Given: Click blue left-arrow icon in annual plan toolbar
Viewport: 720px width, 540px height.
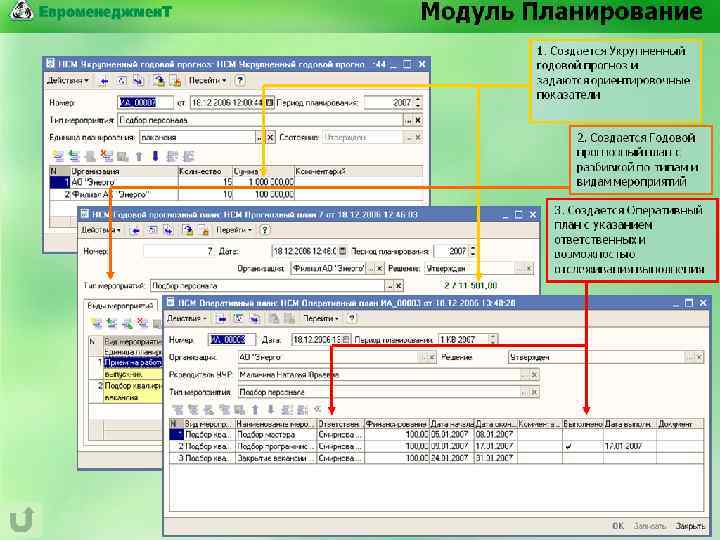Looking at the screenshot, I should [135, 231].
